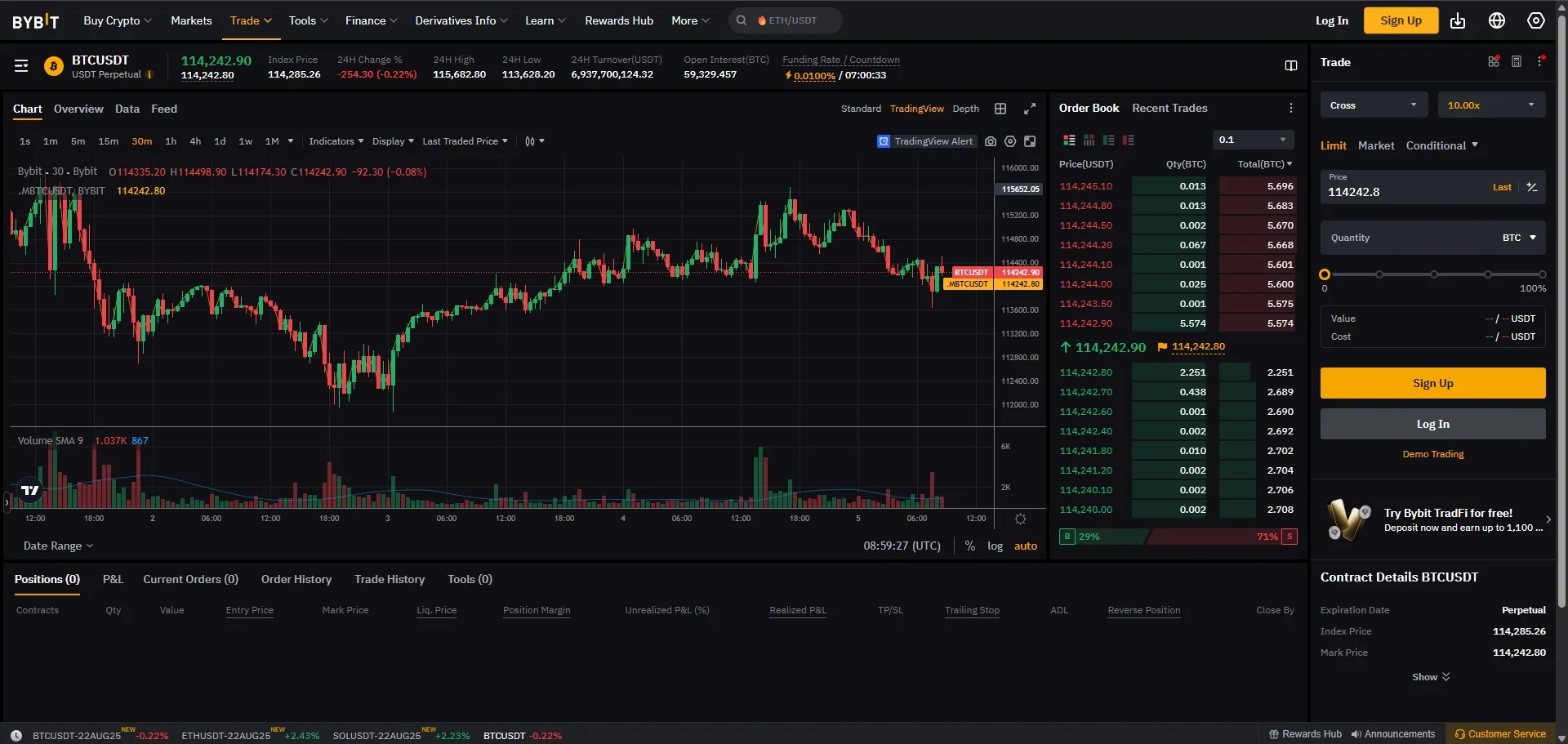This screenshot has height=744, width=1568.
Task: Switch to the Overview tab
Action: coord(78,109)
